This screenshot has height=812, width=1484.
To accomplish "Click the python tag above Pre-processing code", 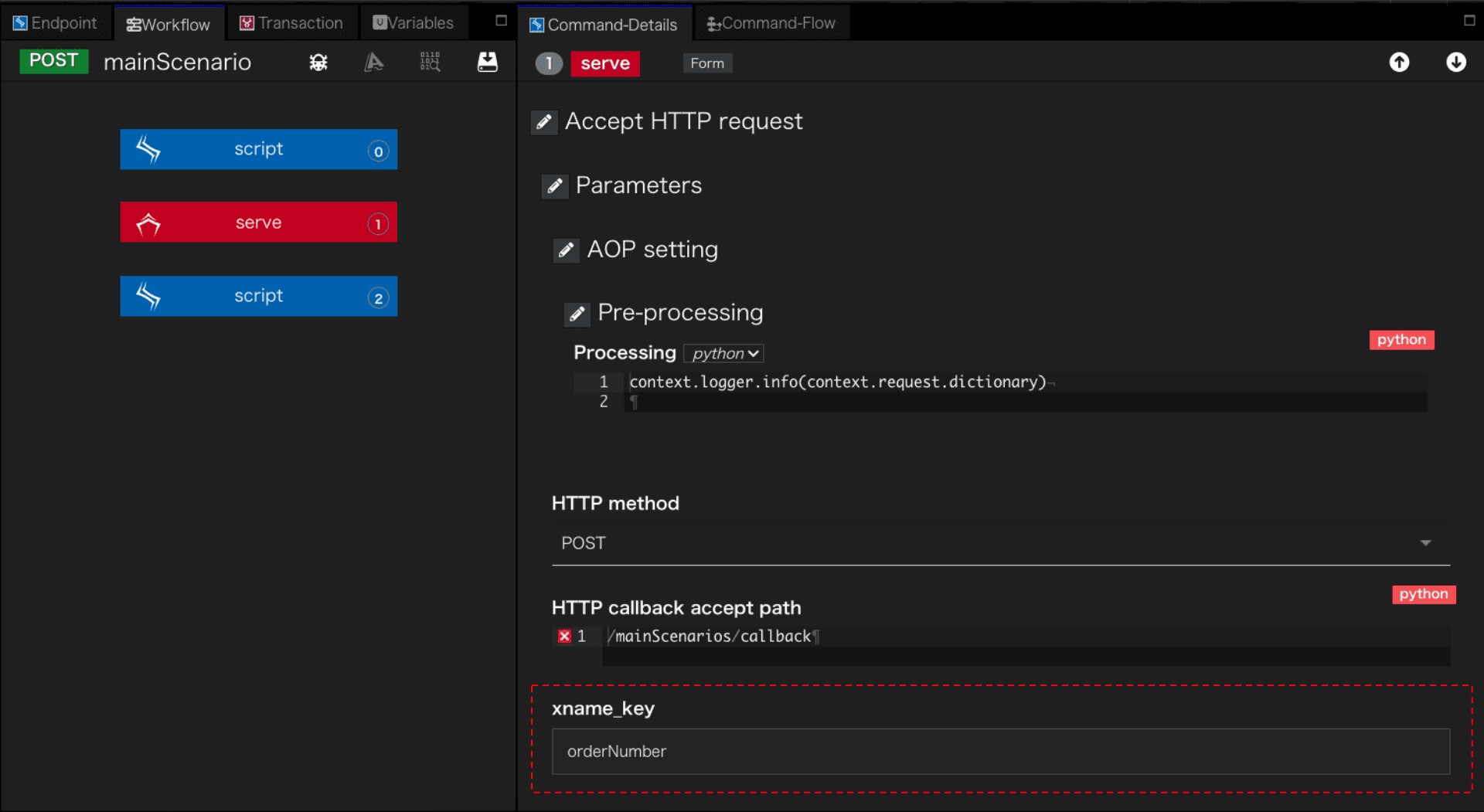I will [x=1401, y=340].
